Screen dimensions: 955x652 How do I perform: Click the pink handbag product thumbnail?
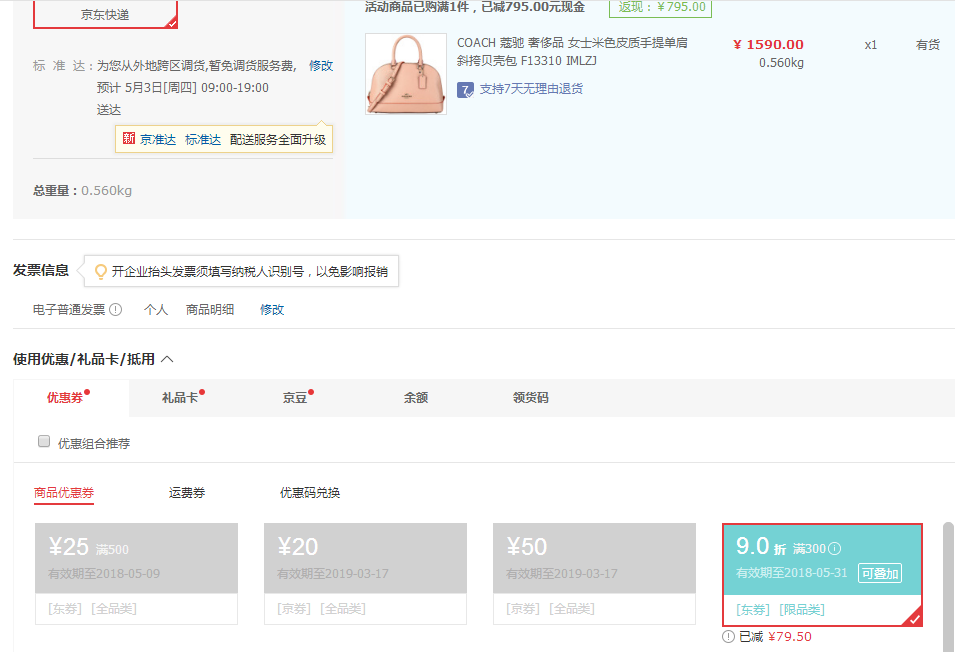[406, 74]
